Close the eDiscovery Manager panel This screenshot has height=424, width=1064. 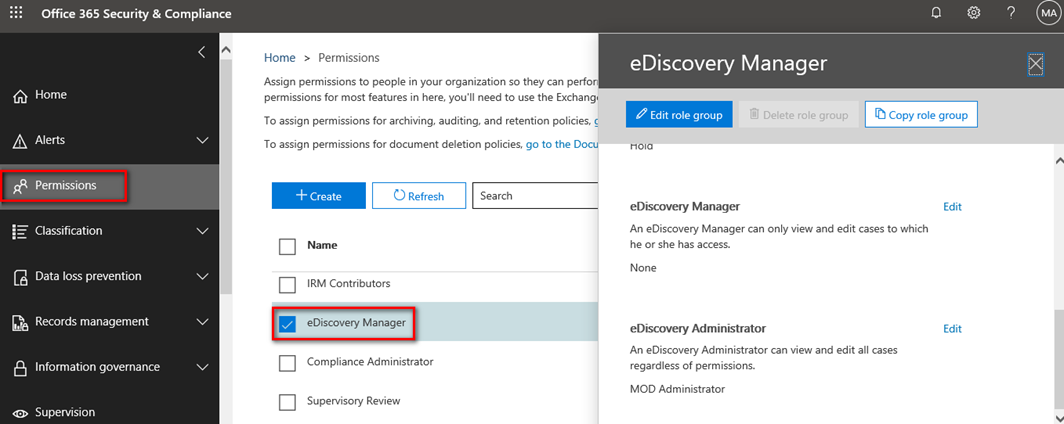pos(1035,64)
